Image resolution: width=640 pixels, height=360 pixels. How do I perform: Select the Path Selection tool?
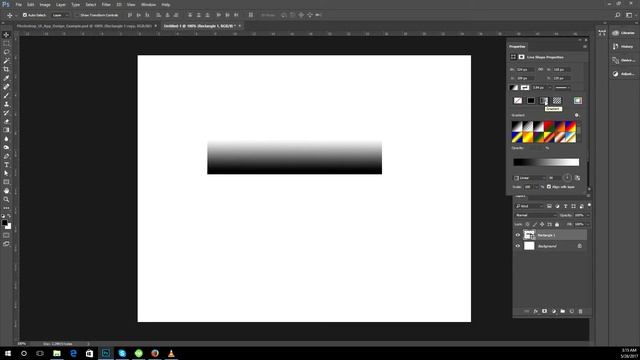click(6, 173)
